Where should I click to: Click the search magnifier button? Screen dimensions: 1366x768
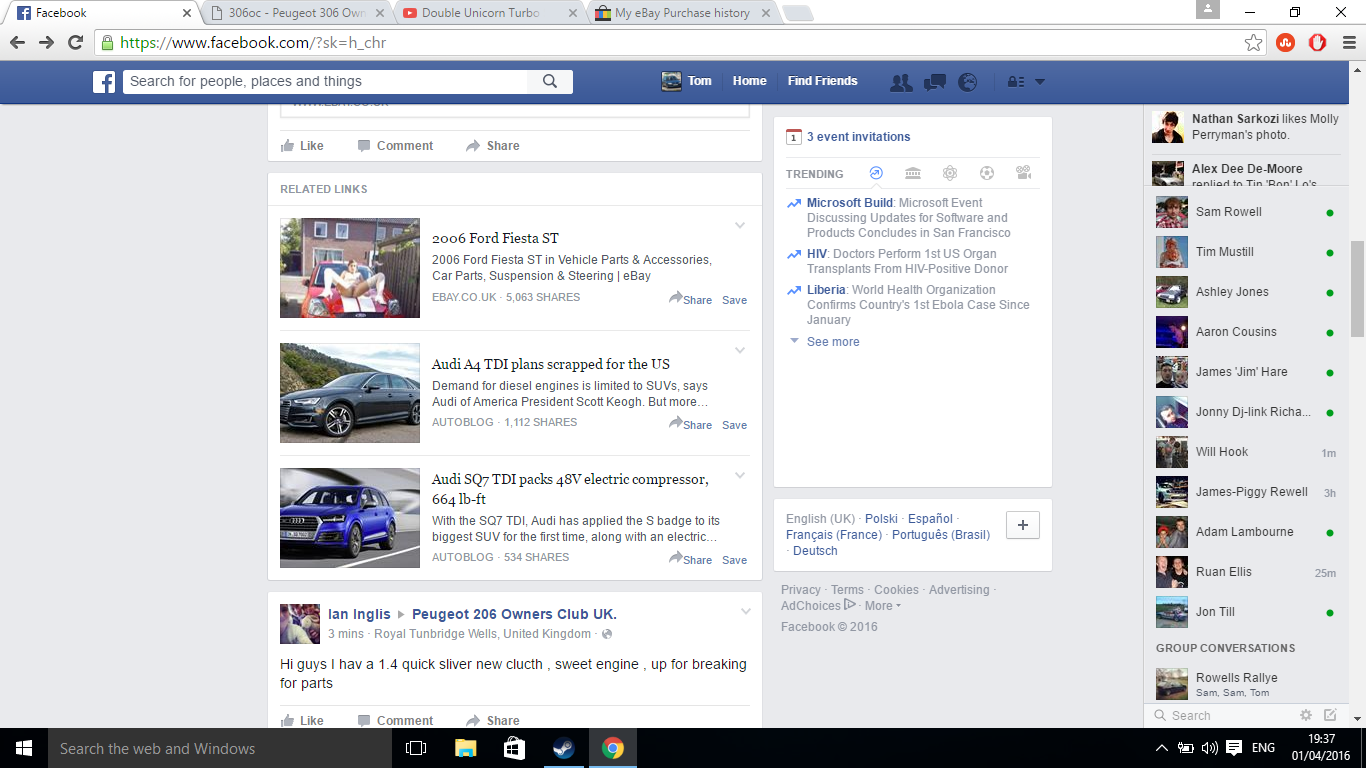(550, 82)
